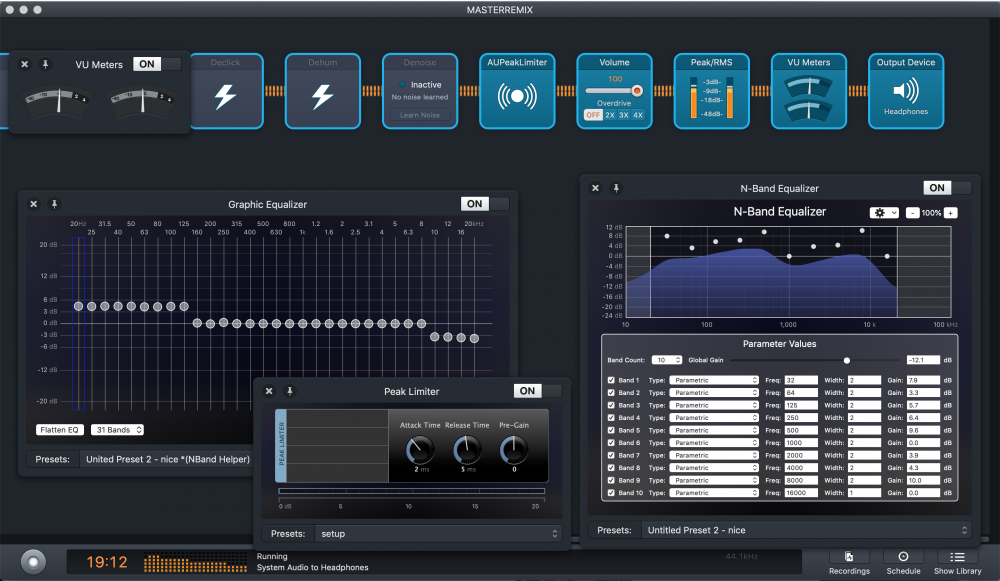Open the Declick block in the chain

coord(226,91)
